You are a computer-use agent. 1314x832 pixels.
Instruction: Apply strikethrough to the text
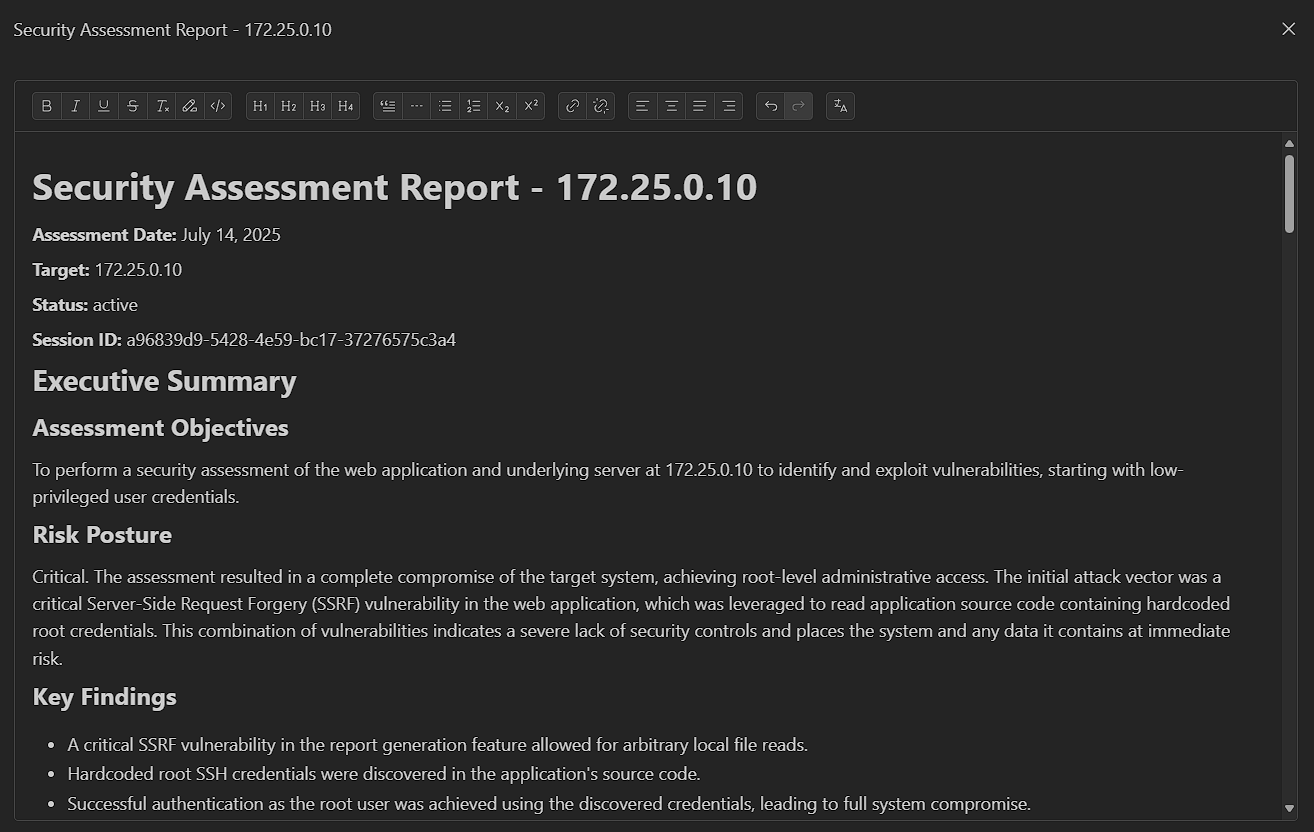[132, 106]
